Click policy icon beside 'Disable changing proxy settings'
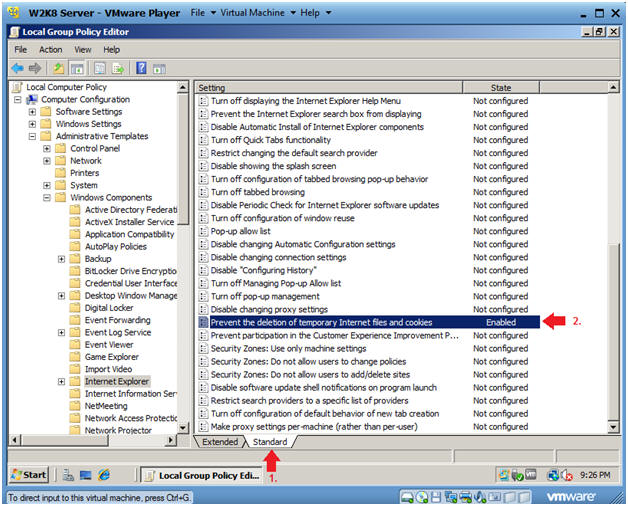628x506 pixels. pos(203,309)
